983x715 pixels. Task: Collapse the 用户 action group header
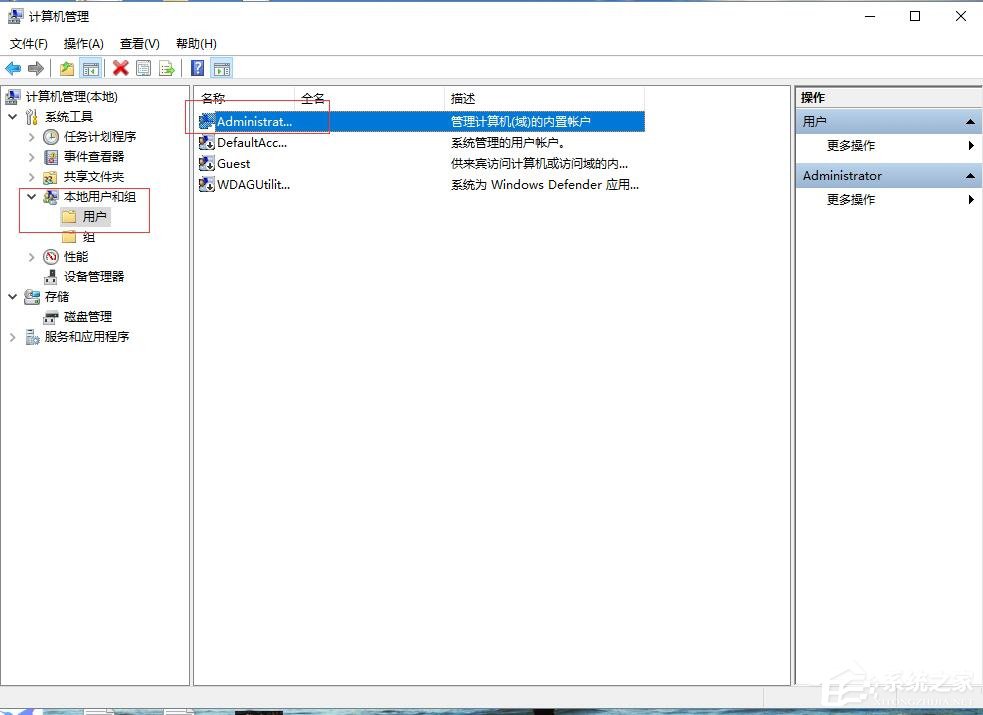click(x=968, y=121)
